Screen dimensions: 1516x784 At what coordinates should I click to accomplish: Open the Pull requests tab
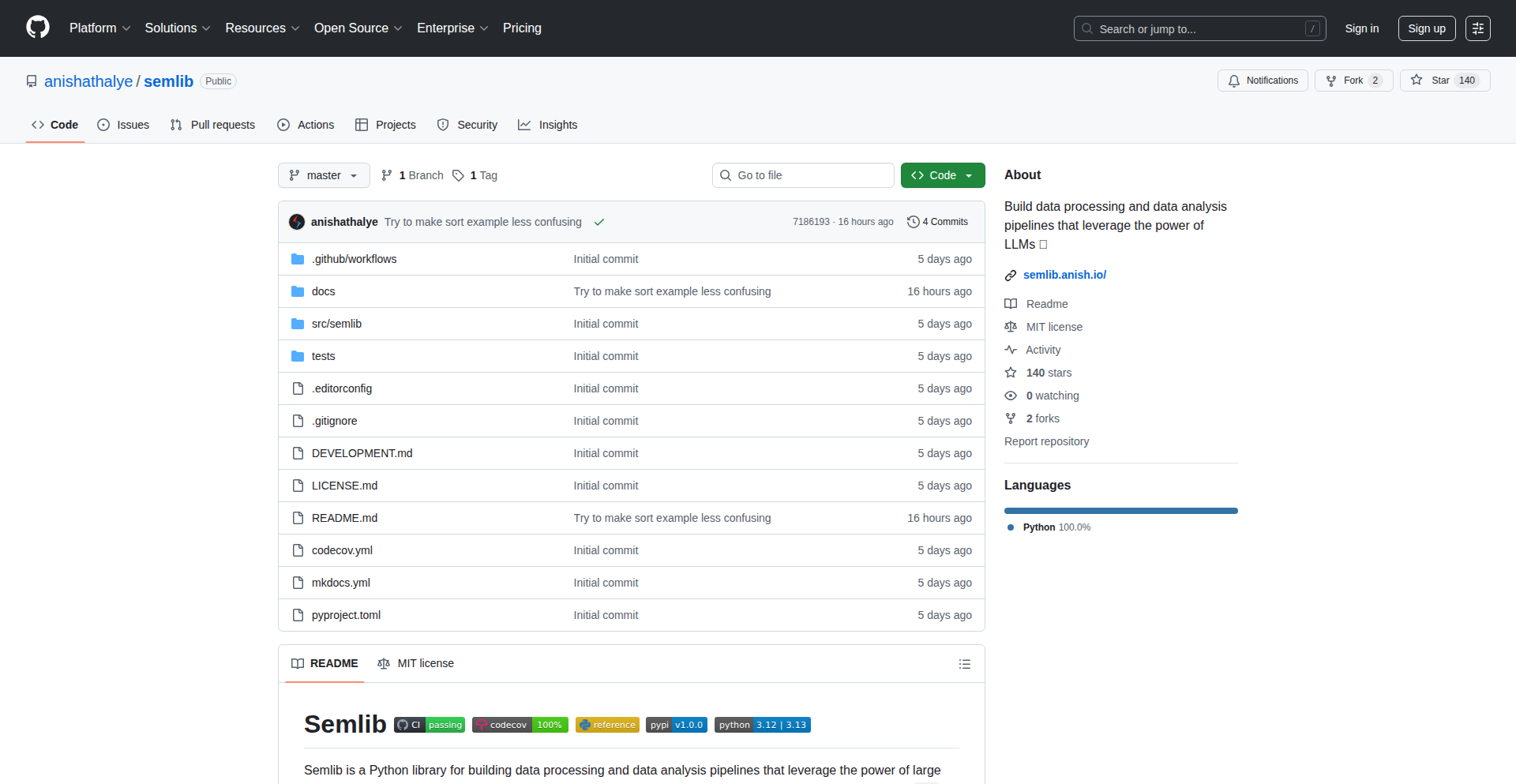click(x=212, y=125)
